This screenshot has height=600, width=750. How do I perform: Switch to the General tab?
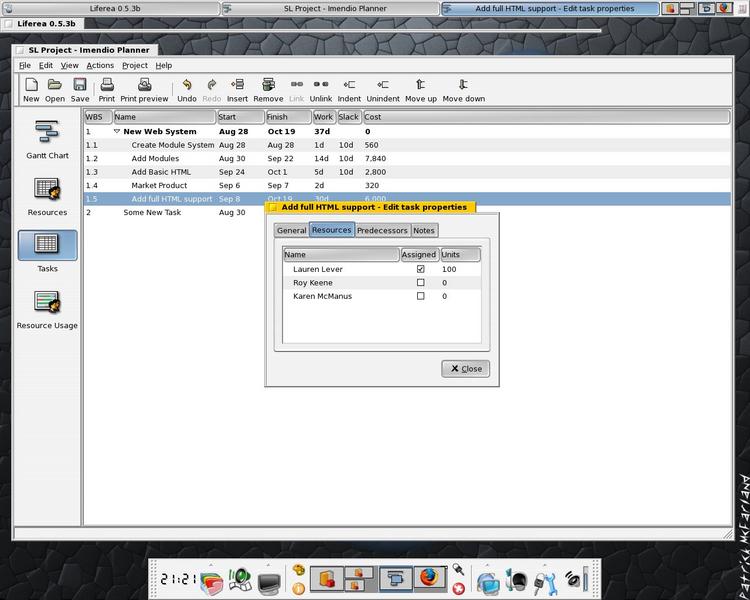tap(291, 230)
